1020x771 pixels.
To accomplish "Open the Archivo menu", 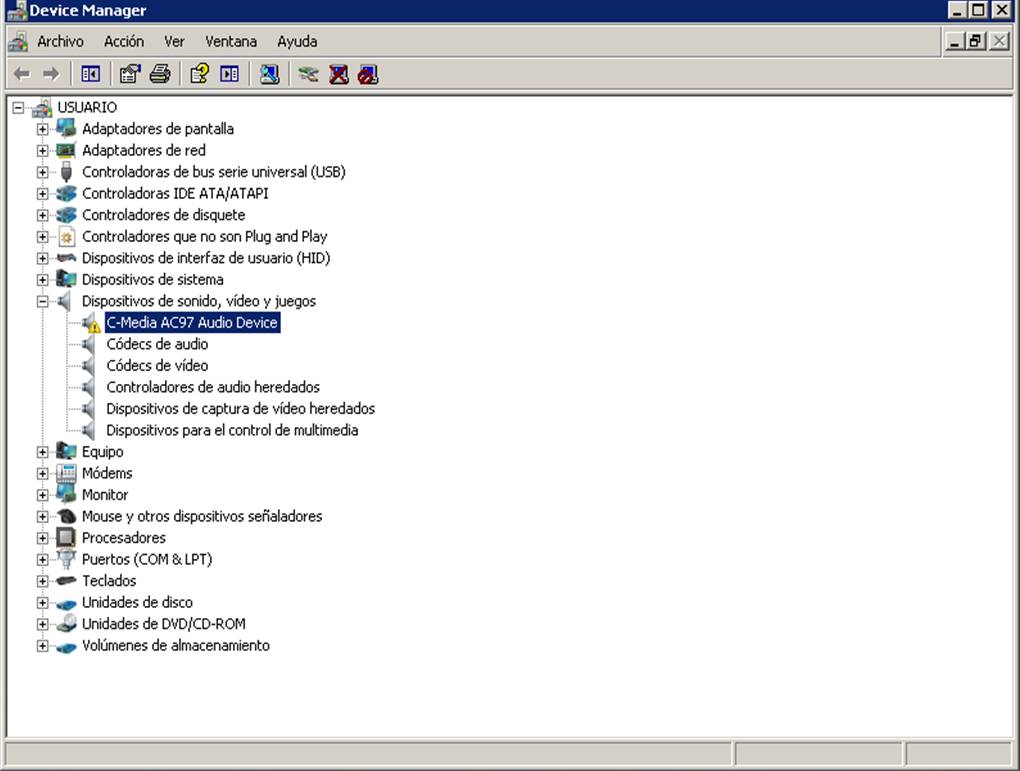I will pyautogui.click(x=60, y=42).
